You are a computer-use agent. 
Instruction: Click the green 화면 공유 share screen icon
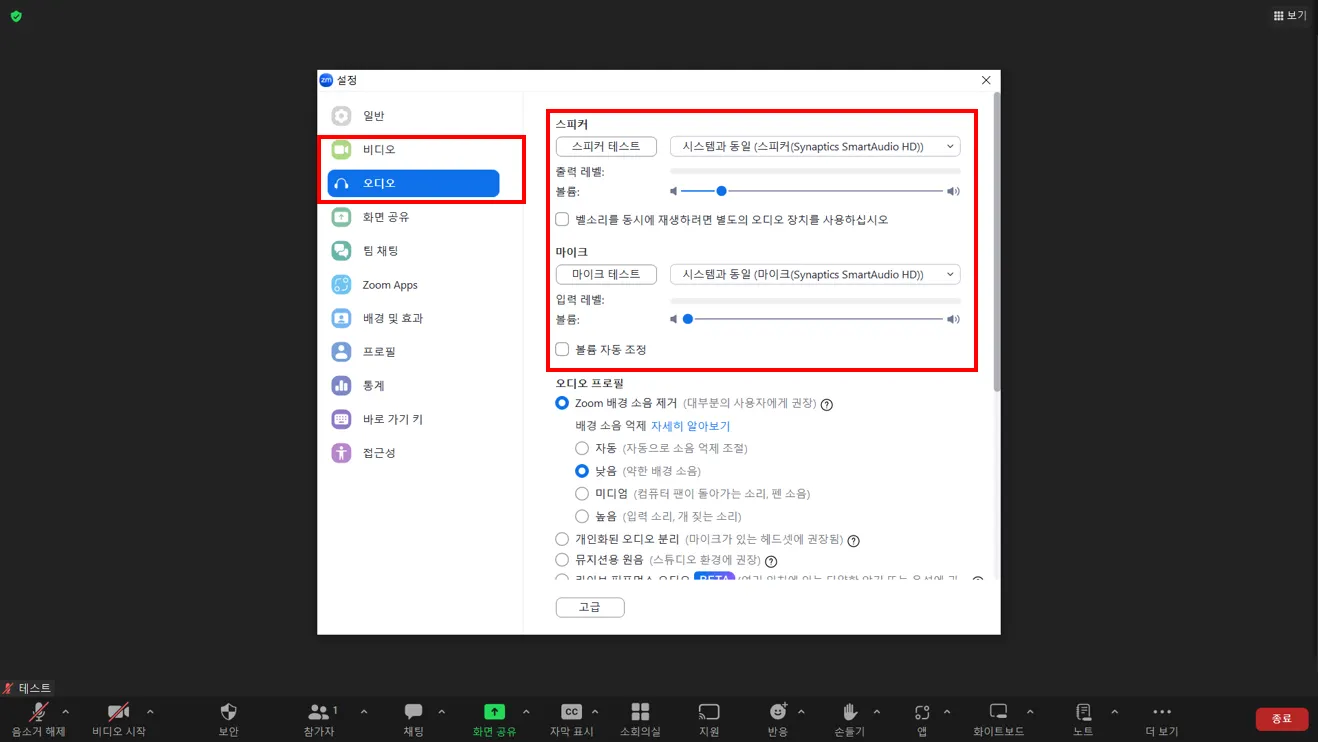[494, 712]
